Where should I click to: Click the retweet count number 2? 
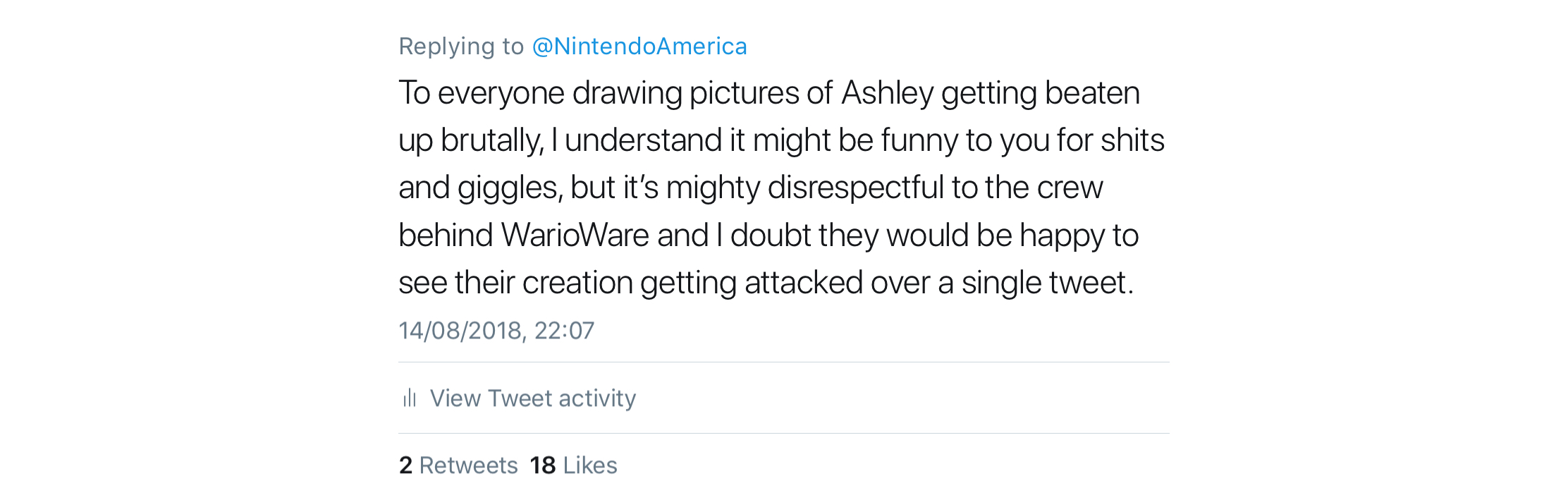(405, 465)
